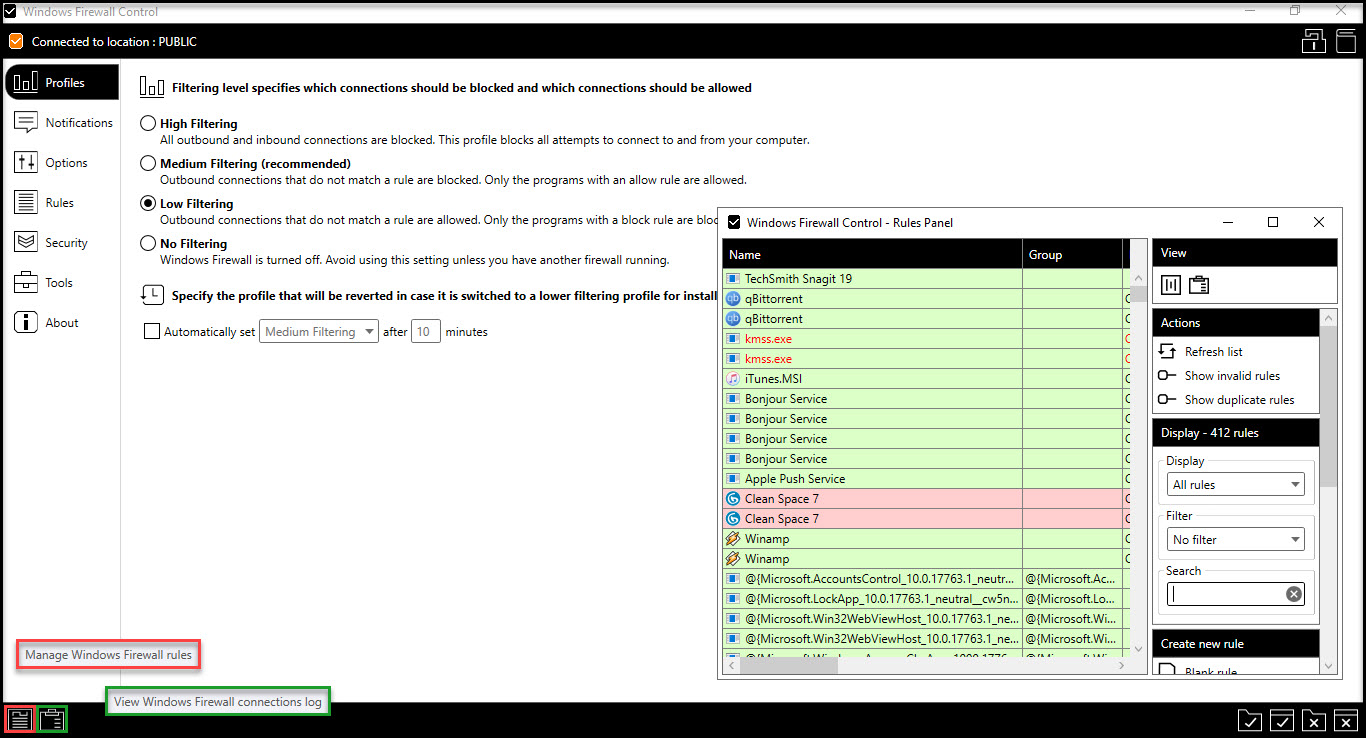Click the side panel vertical scrollbar thumb

tap(1328, 406)
